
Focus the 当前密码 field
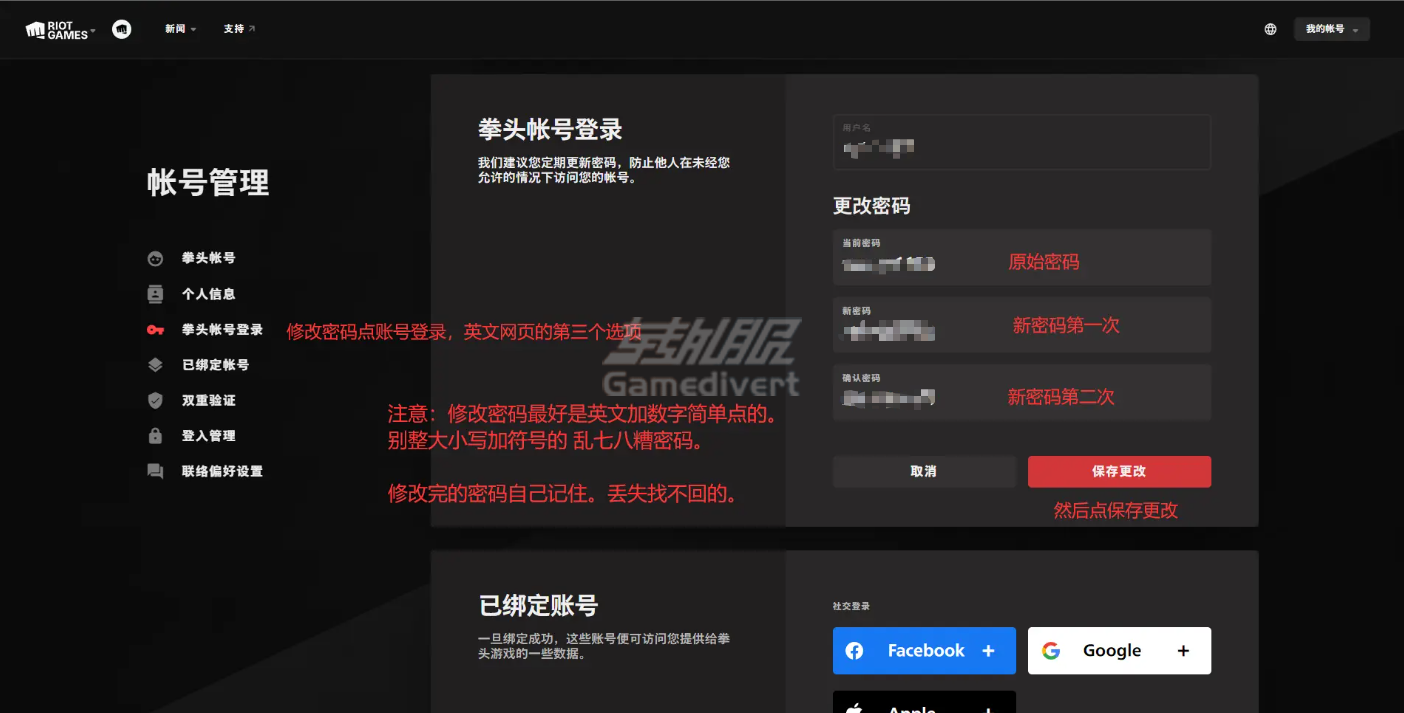tap(1022, 258)
